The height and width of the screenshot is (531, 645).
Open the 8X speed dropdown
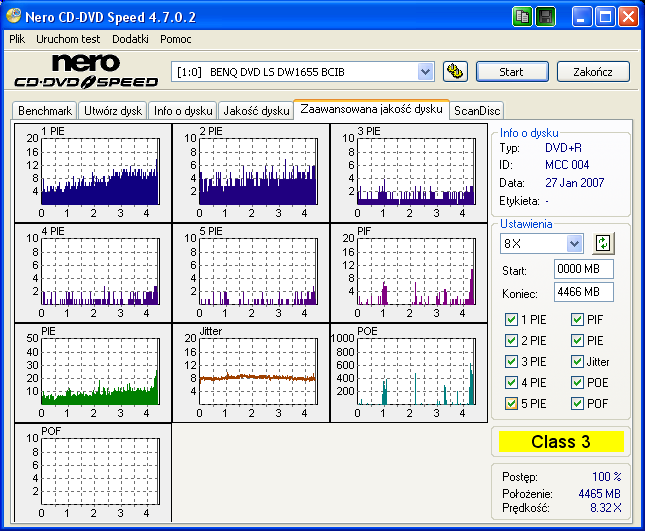point(574,243)
